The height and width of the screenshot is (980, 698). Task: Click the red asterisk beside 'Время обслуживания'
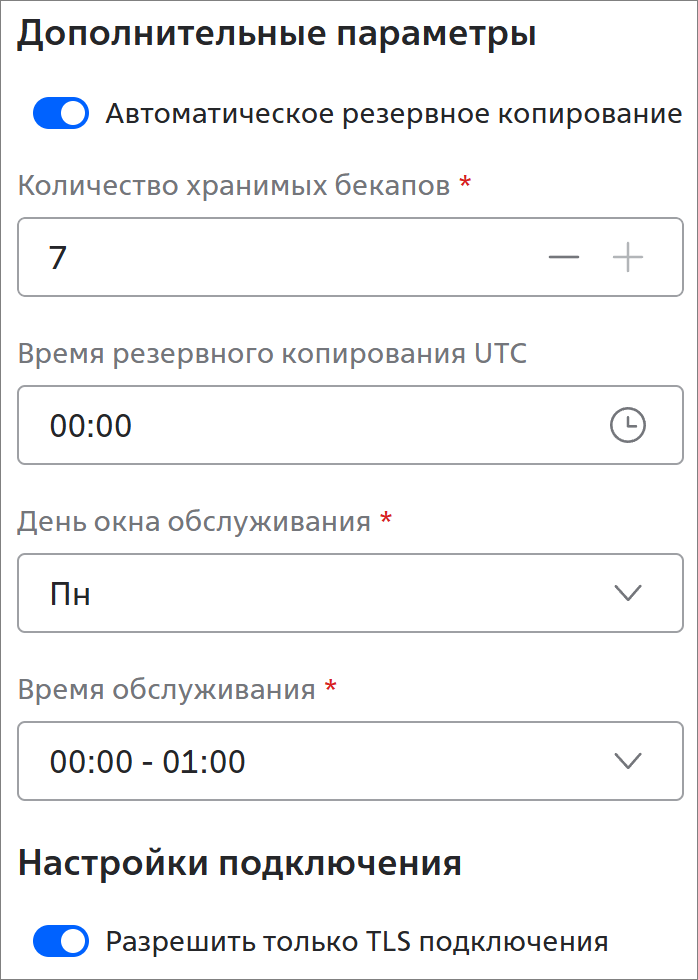[331, 687]
